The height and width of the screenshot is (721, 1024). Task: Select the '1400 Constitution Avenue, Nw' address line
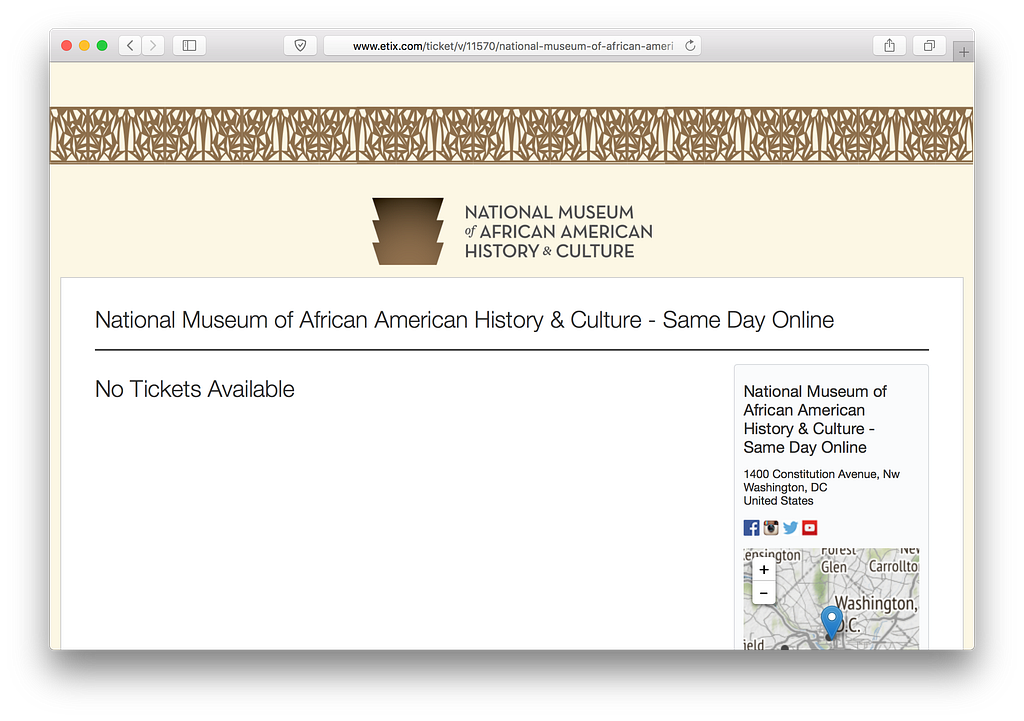822,474
